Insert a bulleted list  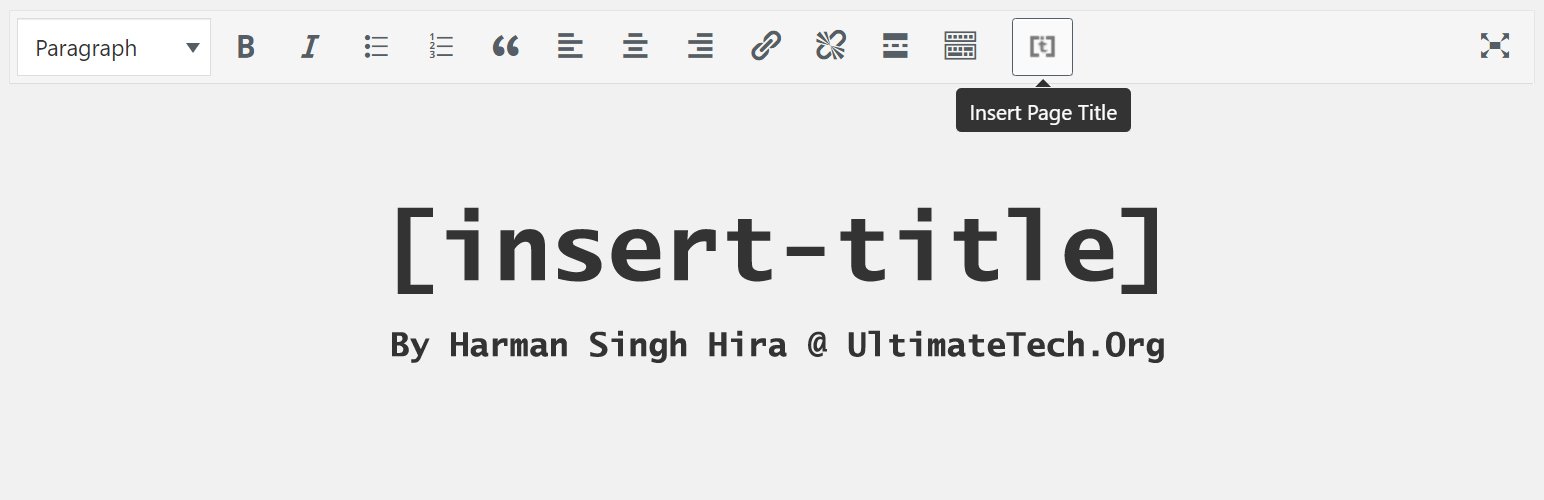(376, 46)
